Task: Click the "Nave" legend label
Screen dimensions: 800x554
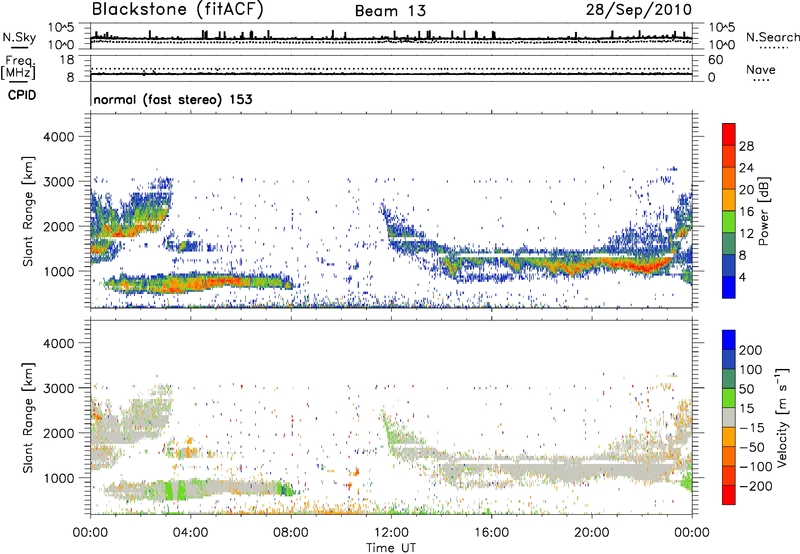Action: click(760, 70)
